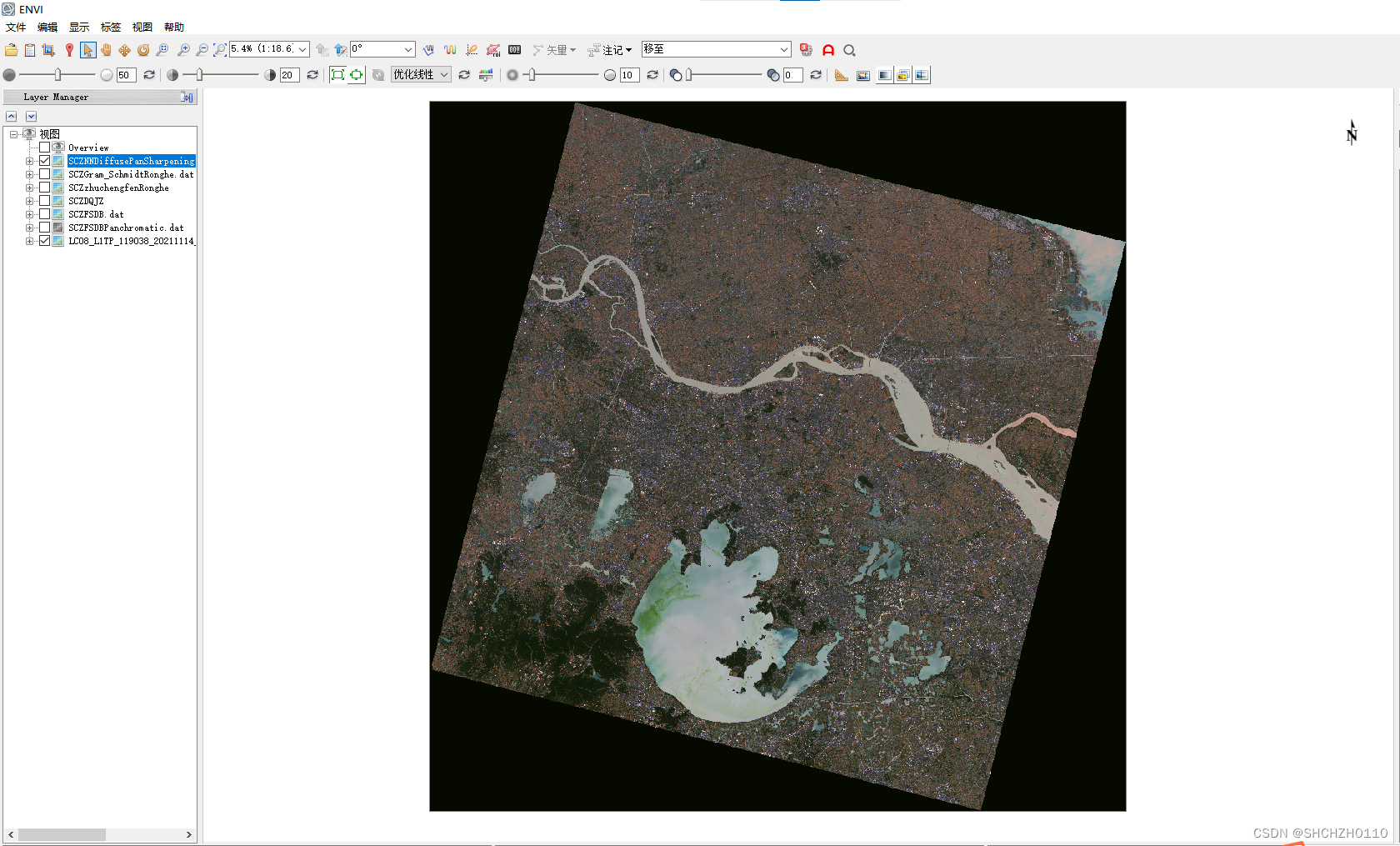Choose the arrow Select tool
The height and width of the screenshot is (846, 1400).
click(88, 50)
